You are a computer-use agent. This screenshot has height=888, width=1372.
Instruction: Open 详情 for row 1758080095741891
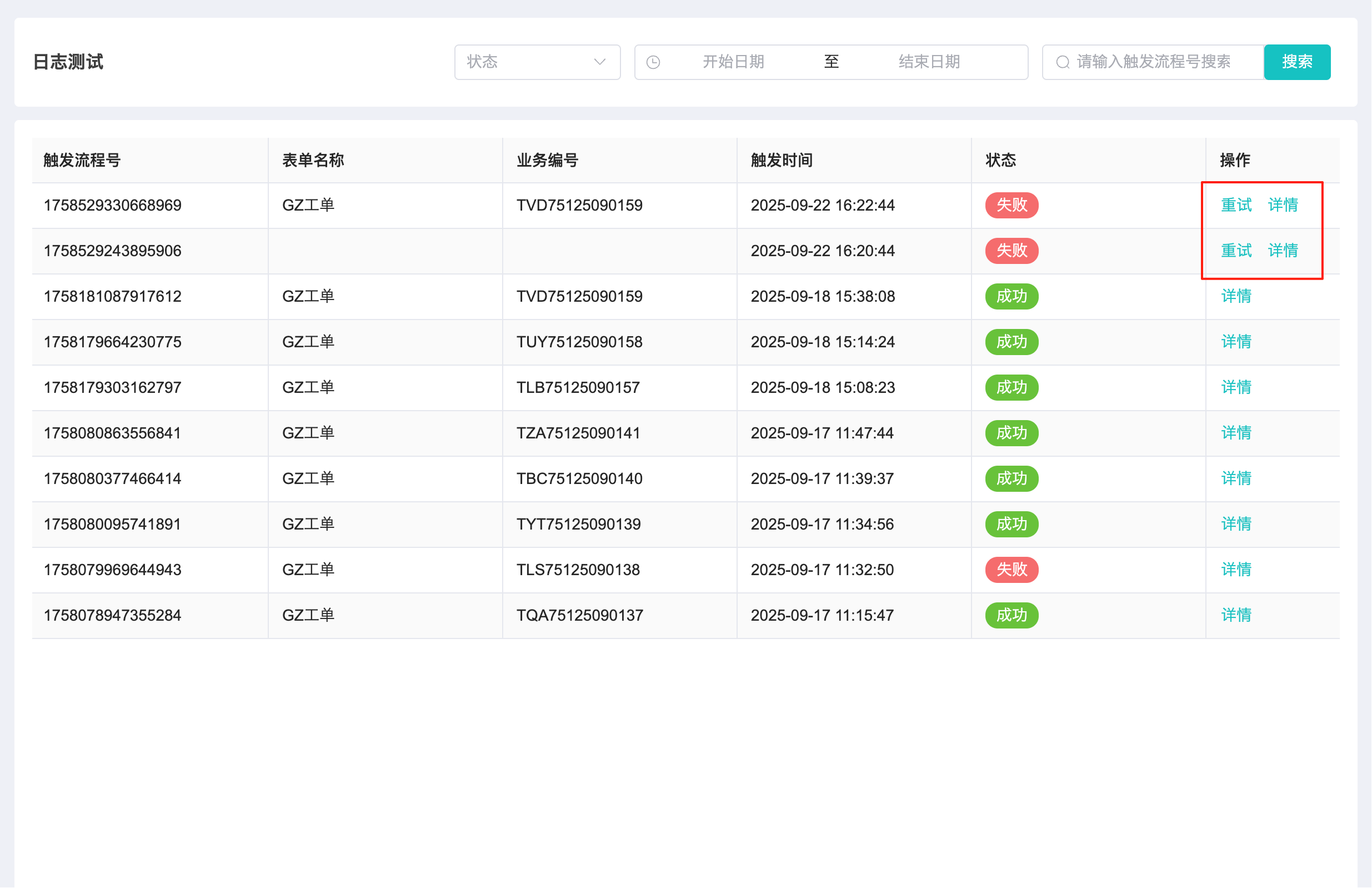tap(1236, 523)
